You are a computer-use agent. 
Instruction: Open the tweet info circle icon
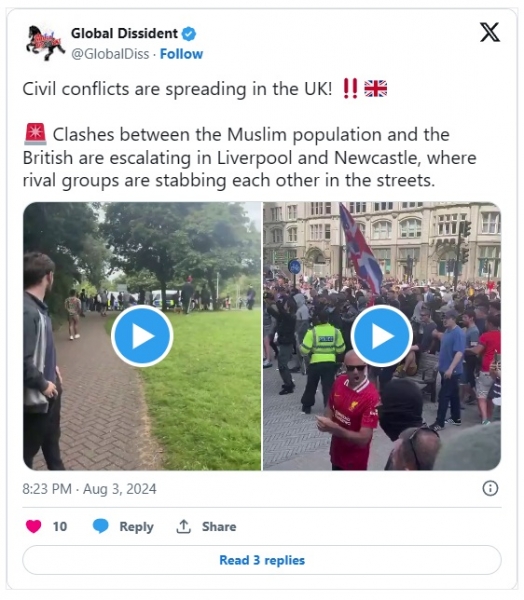coord(490,488)
